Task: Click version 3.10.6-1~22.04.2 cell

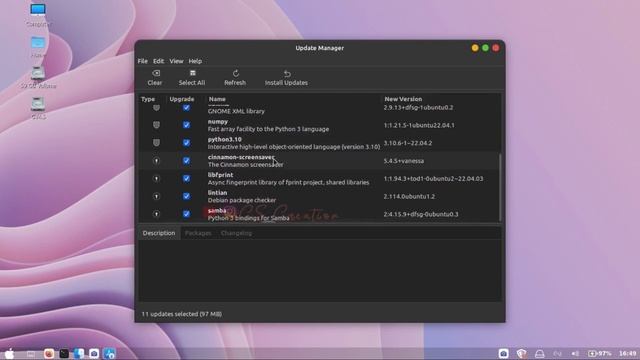Action: [408, 143]
